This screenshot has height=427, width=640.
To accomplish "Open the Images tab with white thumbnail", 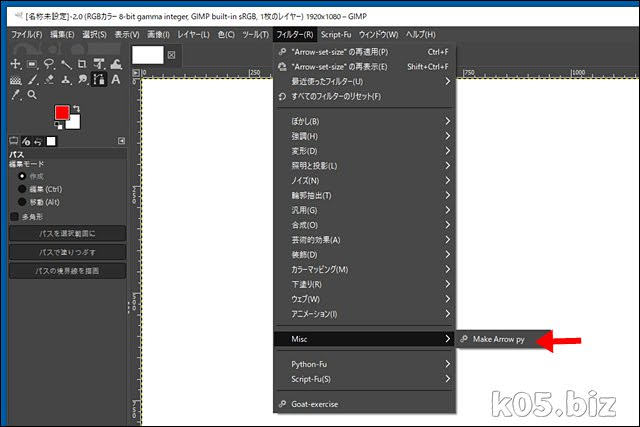I will pyautogui.click(x=51, y=141).
